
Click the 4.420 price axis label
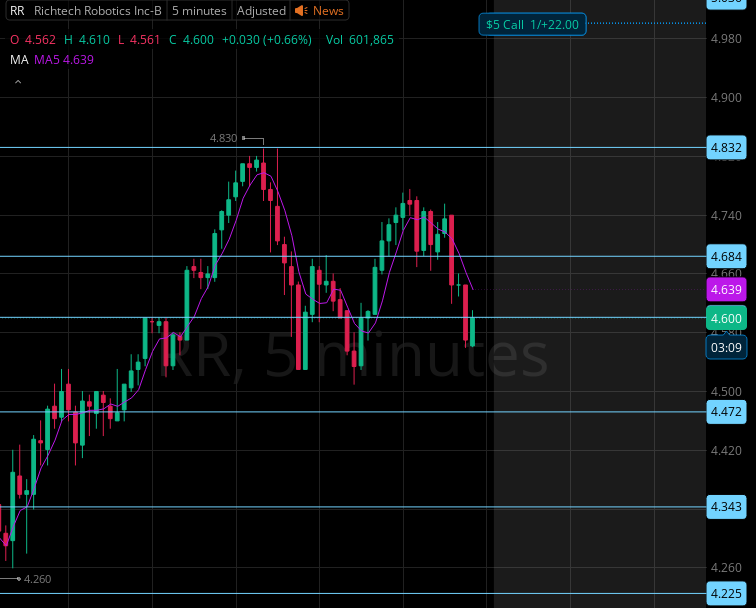[726, 451]
